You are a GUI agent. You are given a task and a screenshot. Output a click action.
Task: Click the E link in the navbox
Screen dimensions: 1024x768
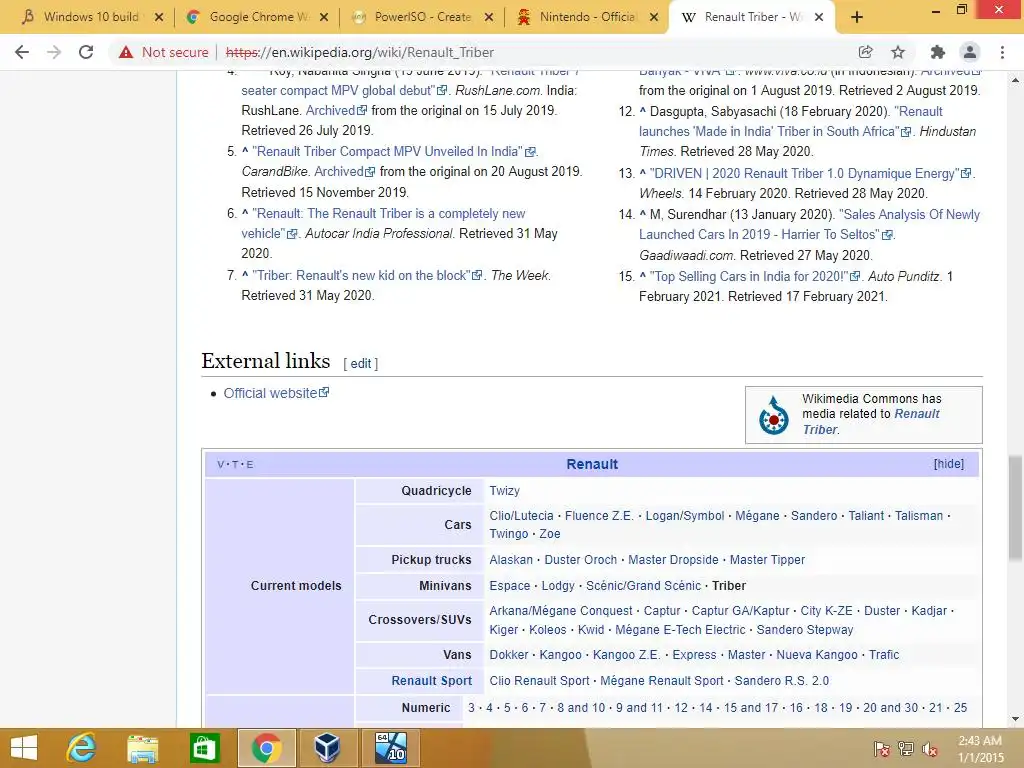(x=249, y=464)
